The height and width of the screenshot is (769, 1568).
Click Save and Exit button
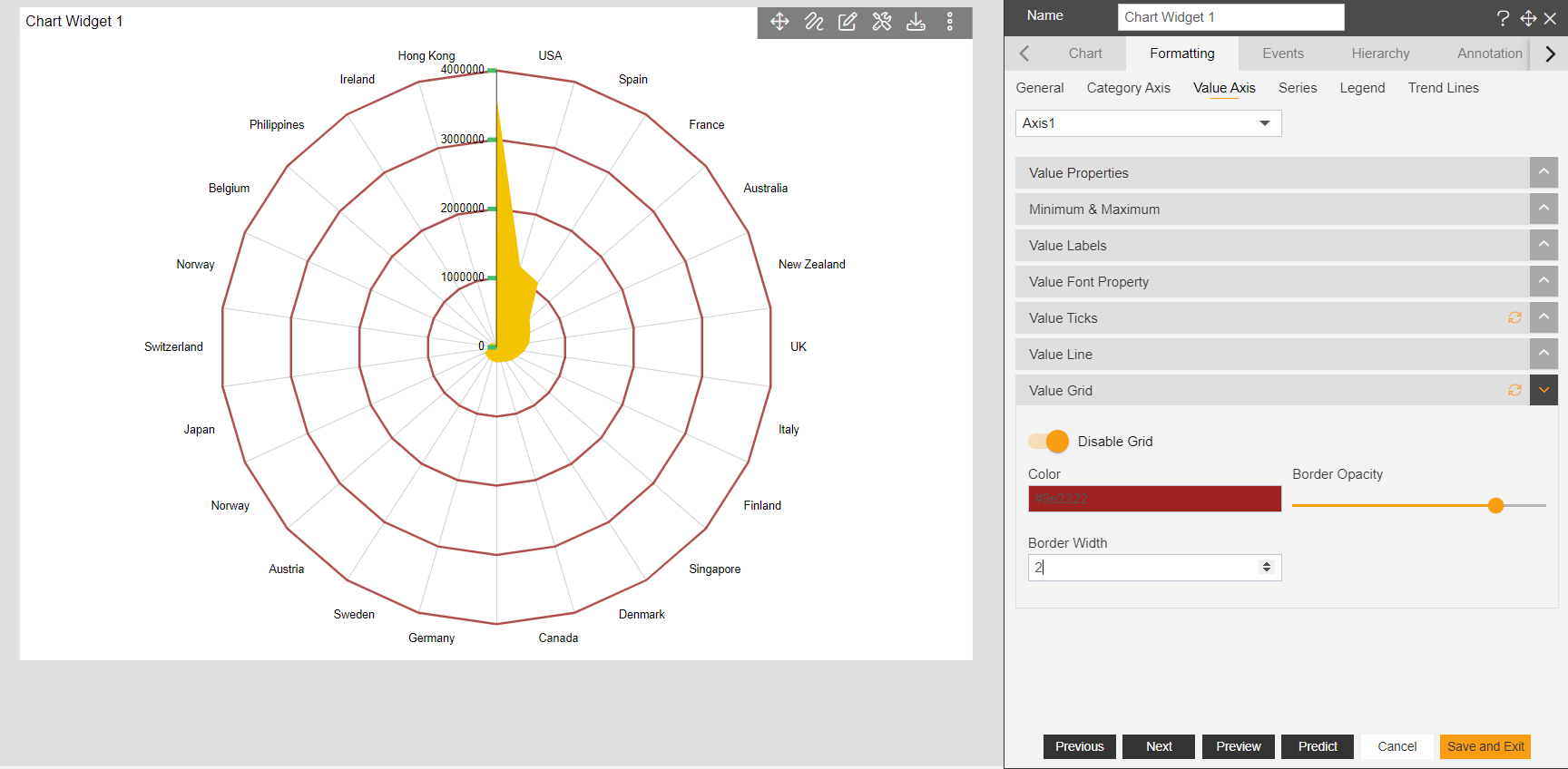tap(1485, 746)
